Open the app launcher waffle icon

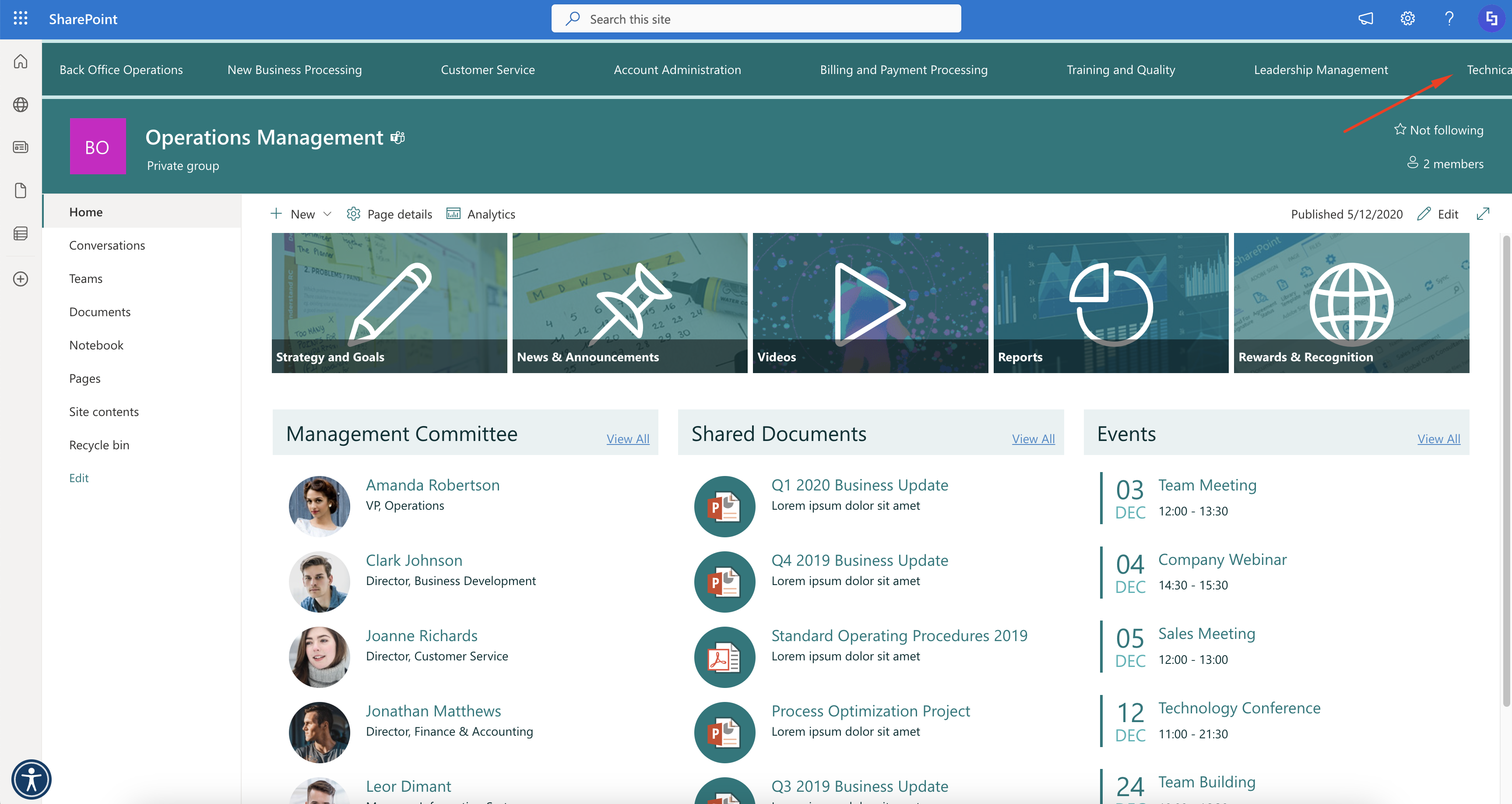coord(21,19)
